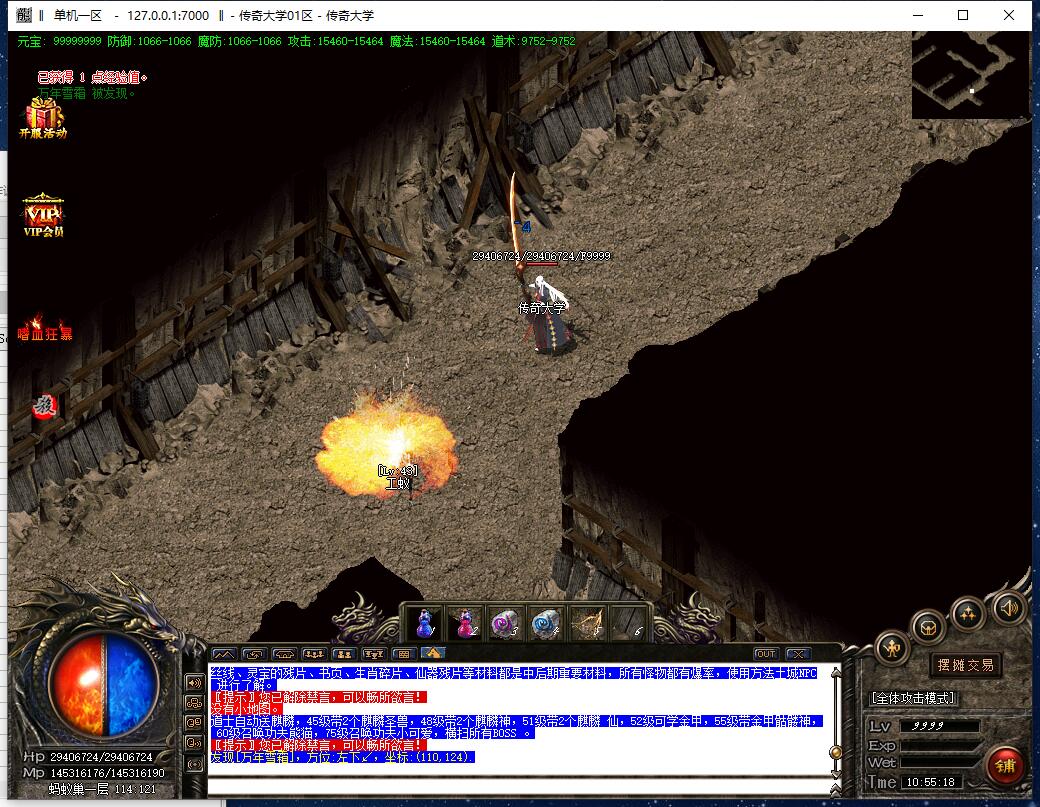The width and height of the screenshot is (1040, 807).
Task: Click the fourth chat toolbar group button
Action: pos(314,654)
